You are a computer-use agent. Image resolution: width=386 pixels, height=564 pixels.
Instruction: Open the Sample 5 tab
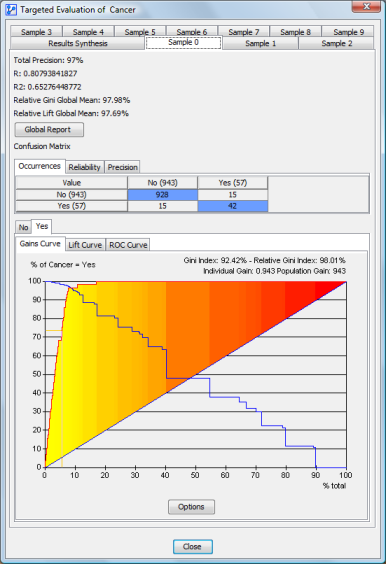(x=140, y=32)
